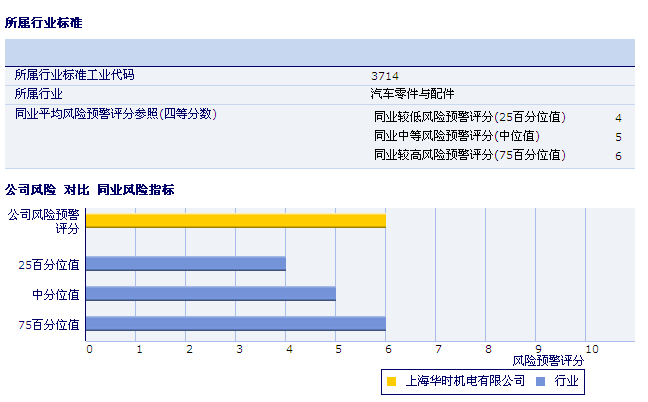Click the 同业中等风险预警评分 score value 5
This screenshot has width=648, height=402.
[618, 137]
